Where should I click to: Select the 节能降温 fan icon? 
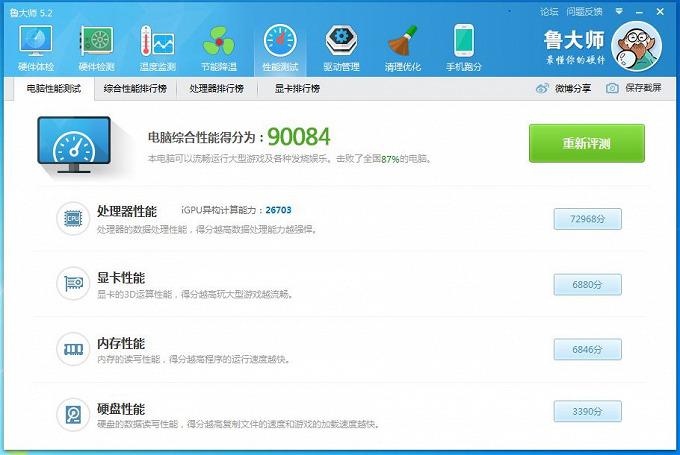pyautogui.click(x=219, y=48)
